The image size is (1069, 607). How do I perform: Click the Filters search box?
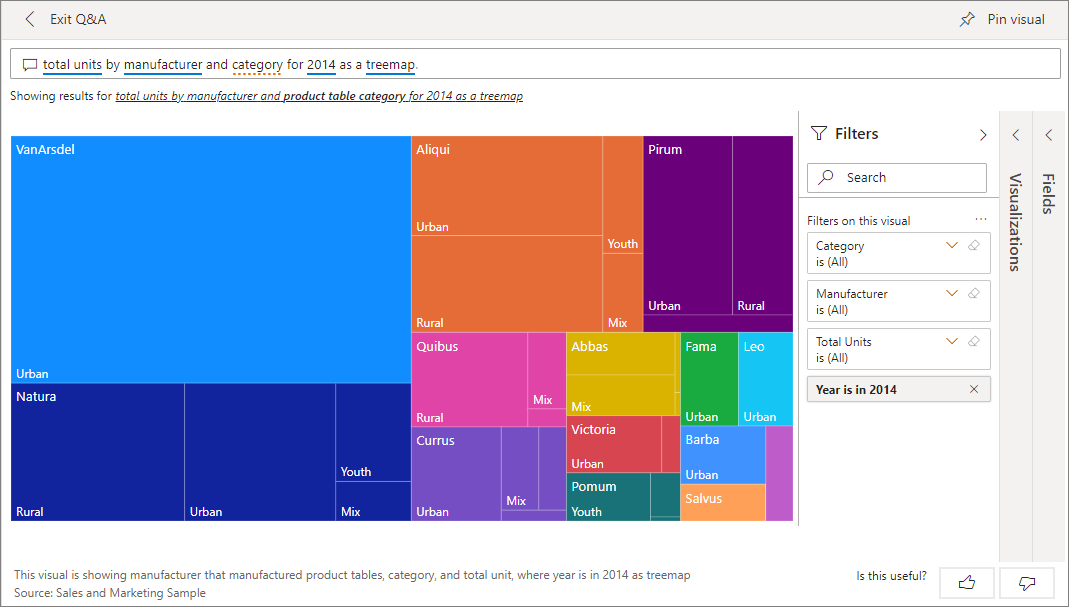click(897, 178)
